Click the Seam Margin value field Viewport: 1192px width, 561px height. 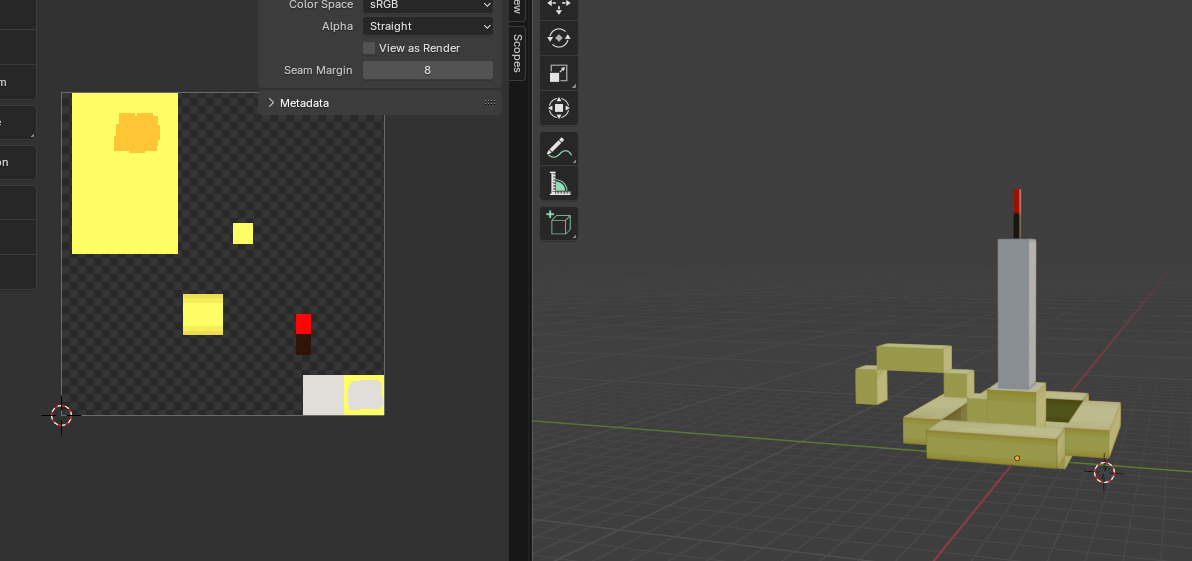(427, 70)
